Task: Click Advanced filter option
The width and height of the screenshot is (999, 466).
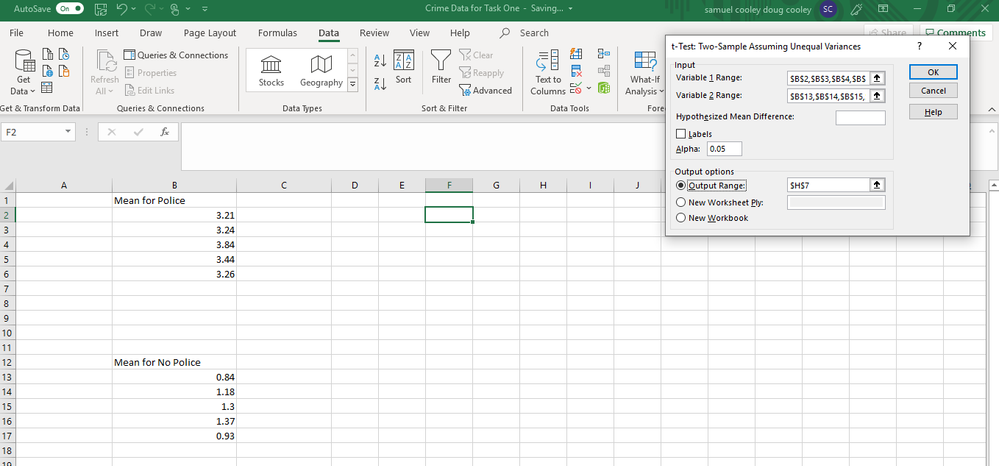Action: click(485, 91)
